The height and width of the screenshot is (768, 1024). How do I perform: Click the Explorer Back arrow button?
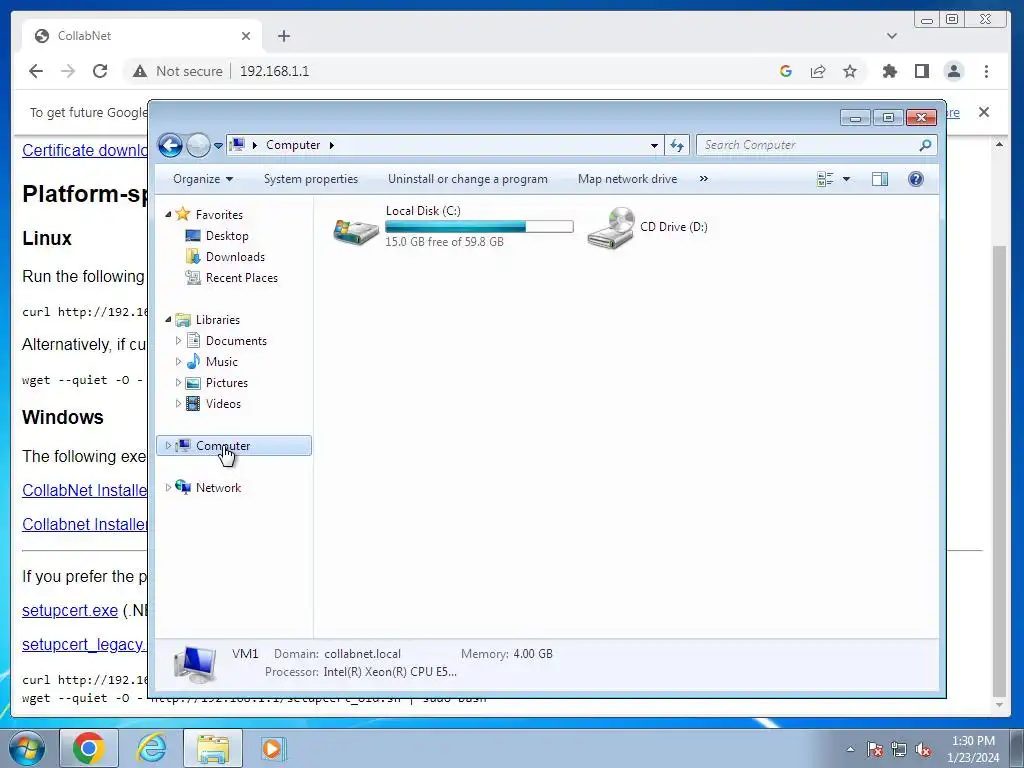pyautogui.click(x=170, y=145)
